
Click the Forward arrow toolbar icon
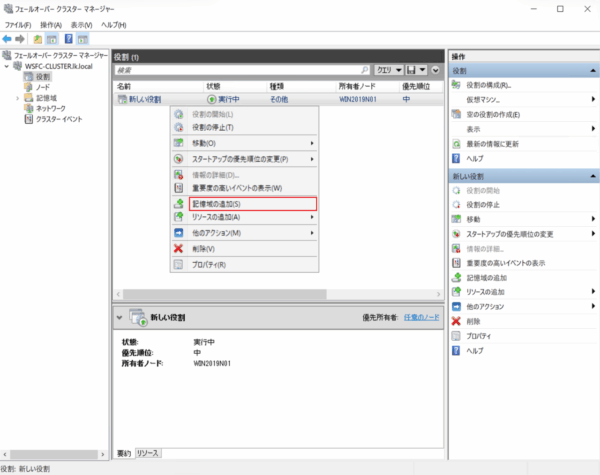pyautogui.click(x=20, y=39)
